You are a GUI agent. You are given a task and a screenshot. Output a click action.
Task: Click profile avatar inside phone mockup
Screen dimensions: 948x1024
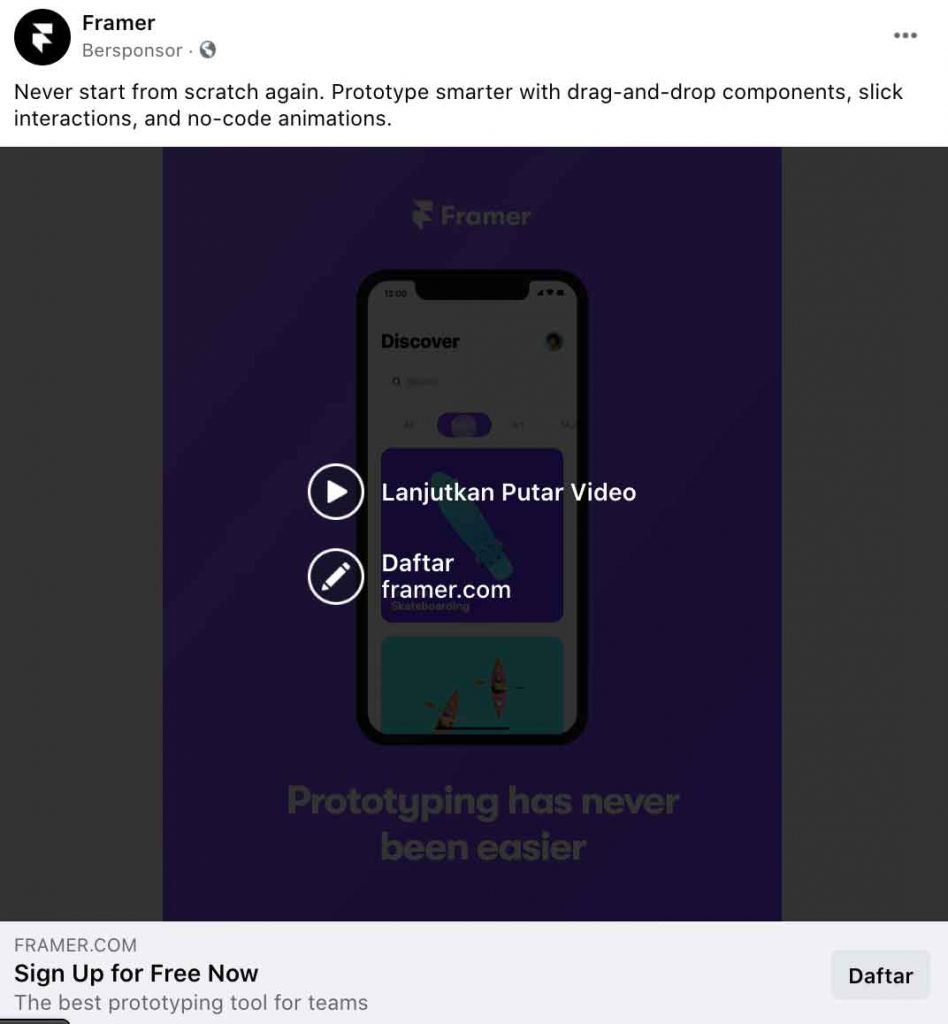[x=554, y=341]
